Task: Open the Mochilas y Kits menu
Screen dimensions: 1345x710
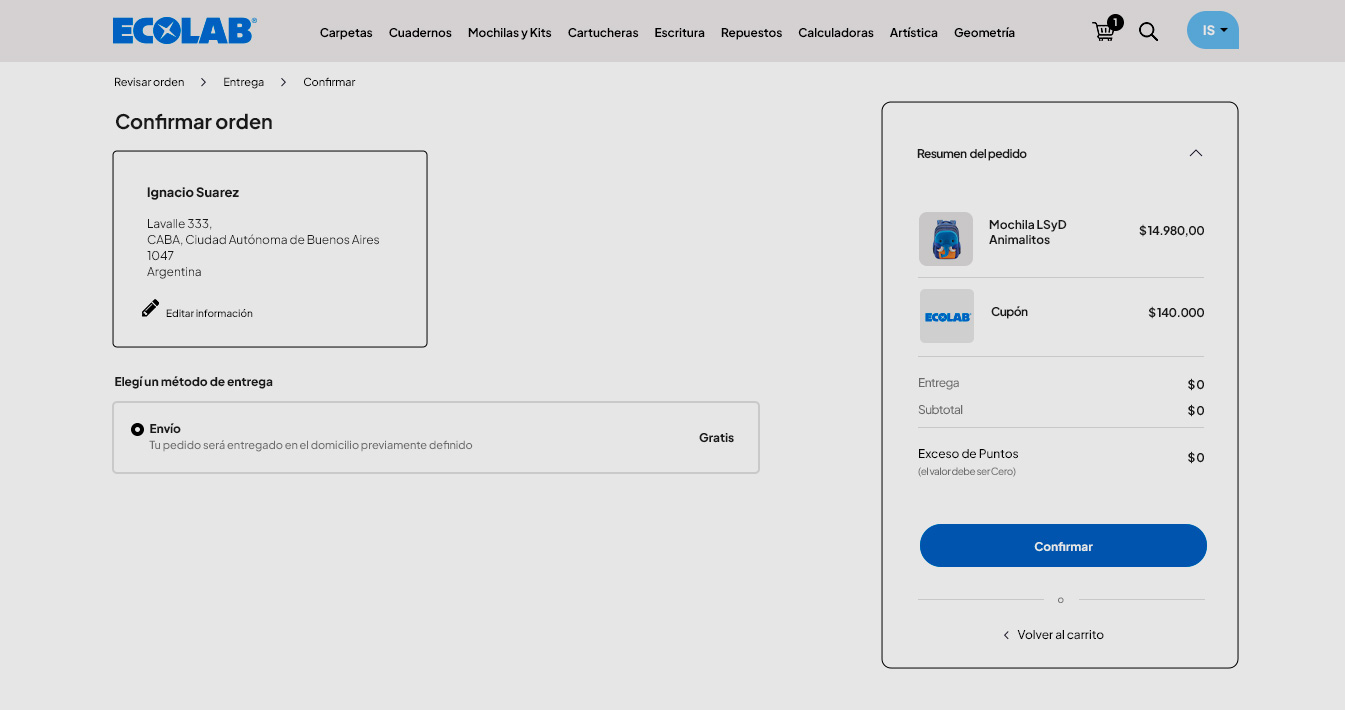Action: click(x=509, y=33)
